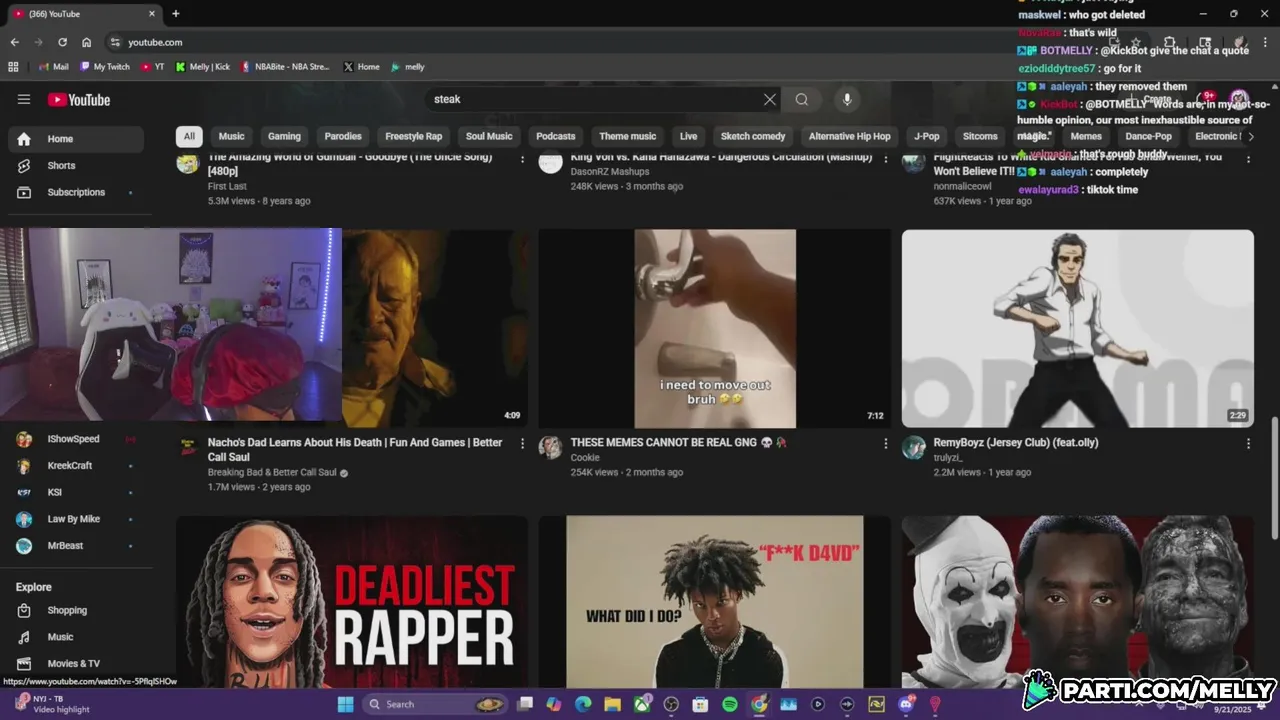This screenshot has width=1280, height=720.
Task: Open Law By Mike subscription
Action: click(76, 519)
